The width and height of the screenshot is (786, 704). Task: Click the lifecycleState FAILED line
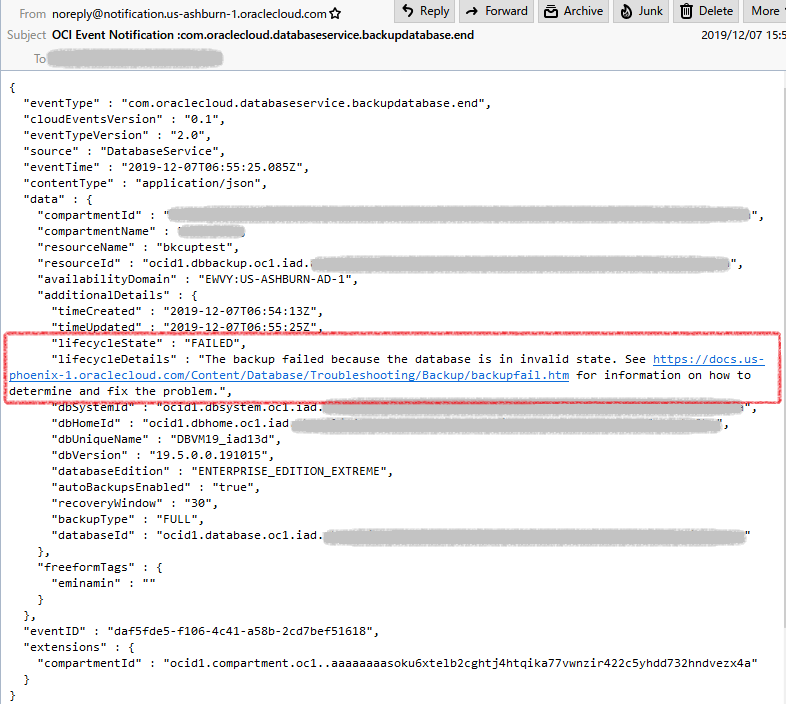pos(148,343)
